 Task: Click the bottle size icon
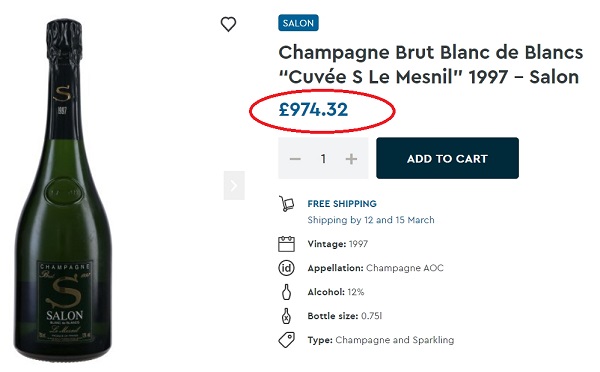coord(286,316)
